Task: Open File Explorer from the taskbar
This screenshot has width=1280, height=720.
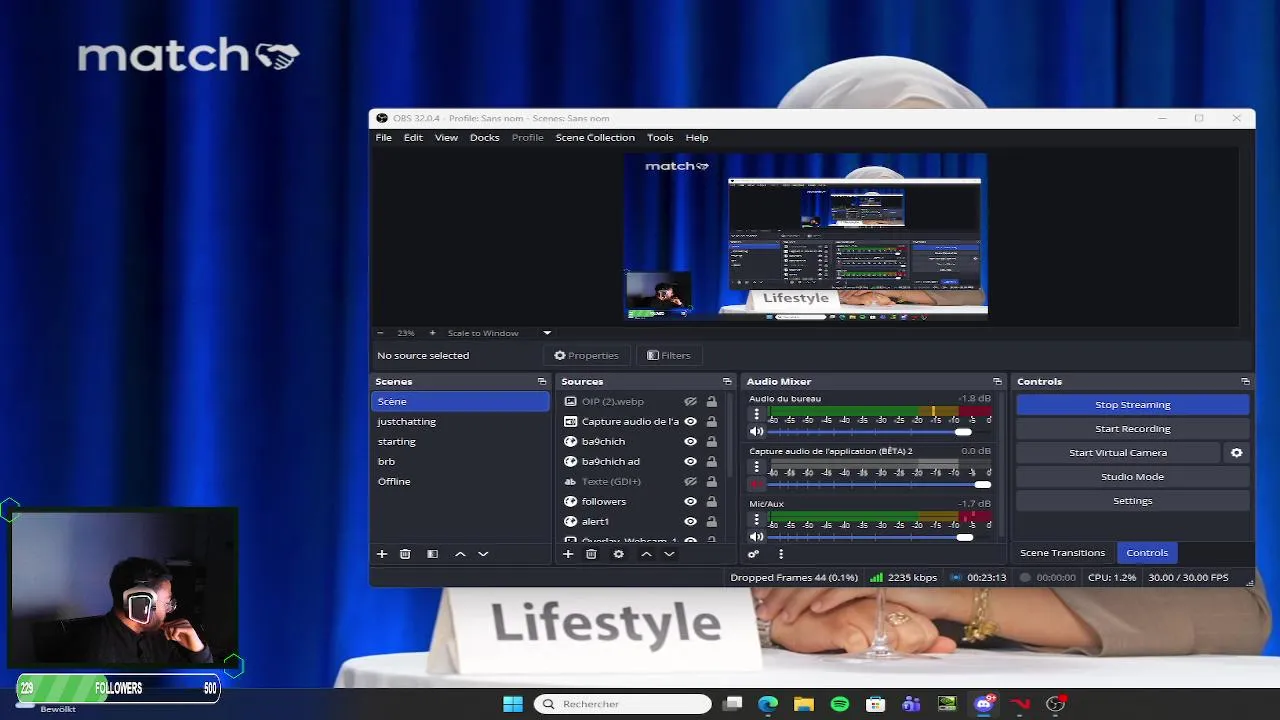Action: click(x=804, y=704)
